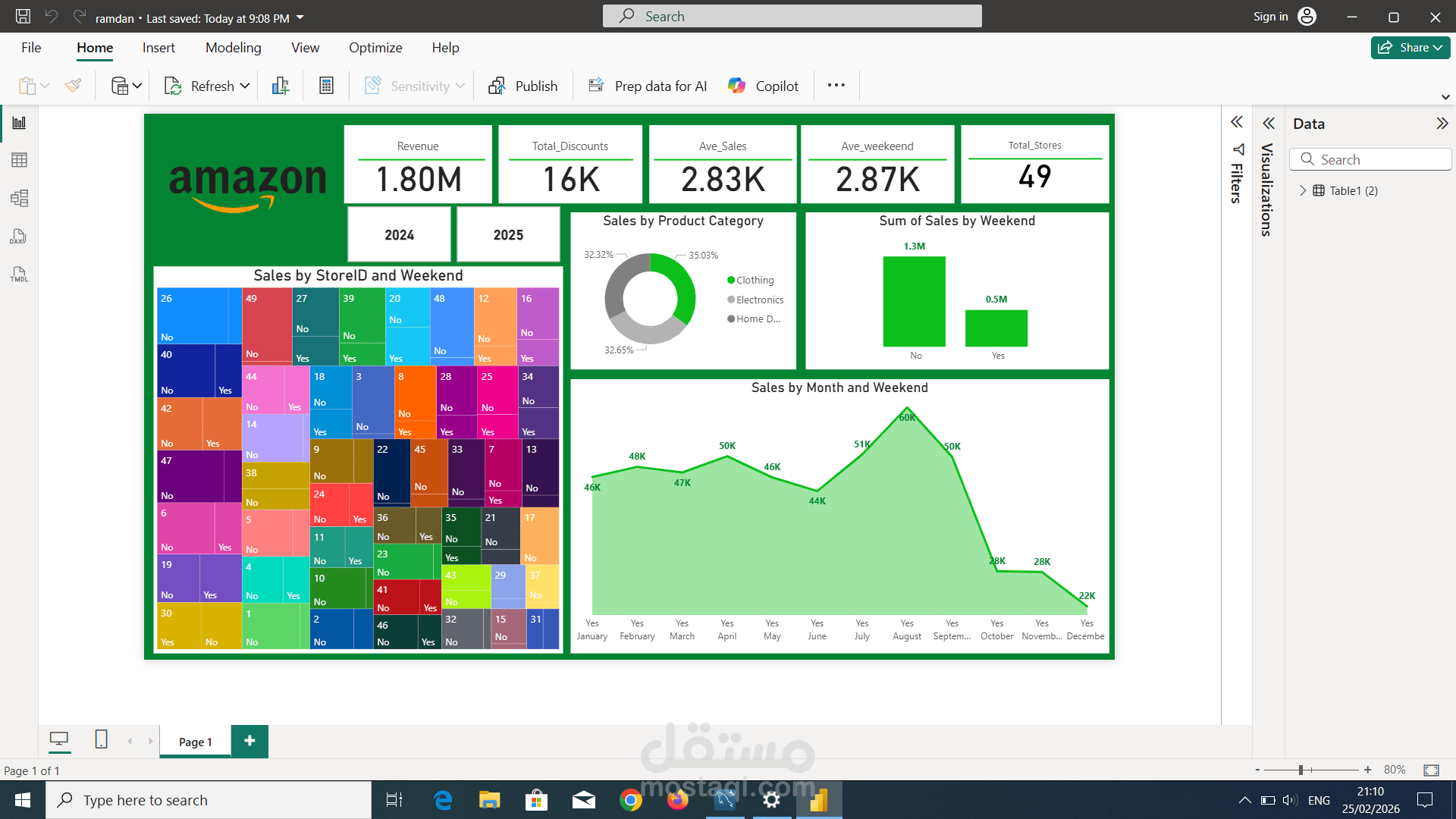The width and height of the screenshot is (1456, 819).
Task: Open the Refresh dropdown arrow
Action: pyautogui.click(x=245, y=86)
